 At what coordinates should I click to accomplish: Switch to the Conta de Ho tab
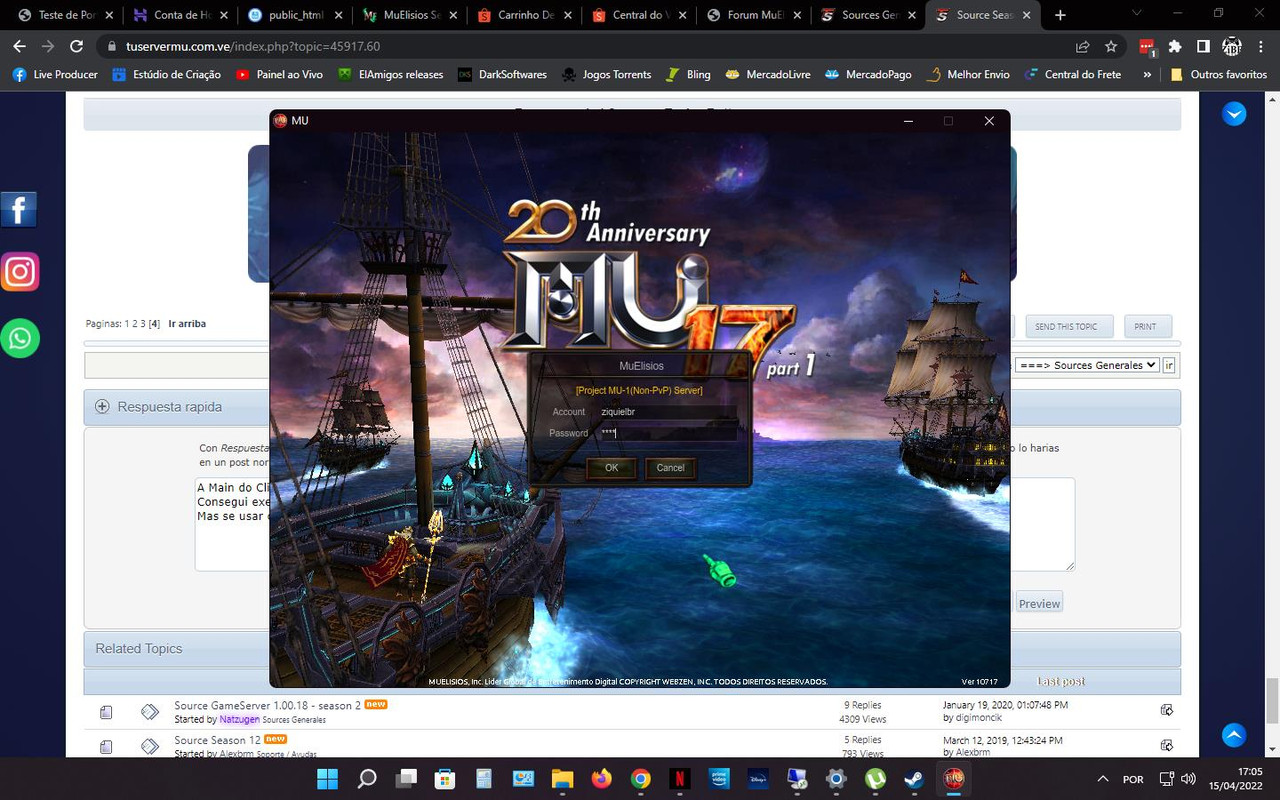click(181, 15)
